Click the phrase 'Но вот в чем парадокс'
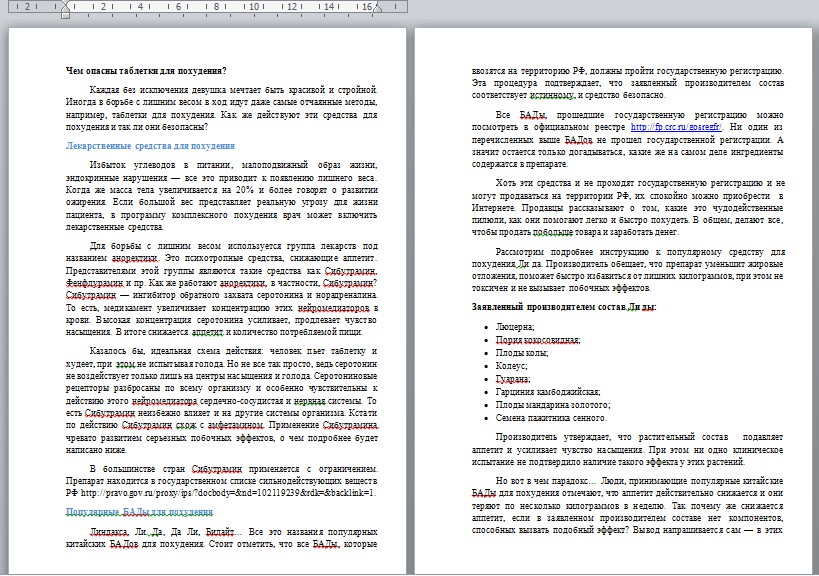Viewport: 819px width, 576px height. 541,480
